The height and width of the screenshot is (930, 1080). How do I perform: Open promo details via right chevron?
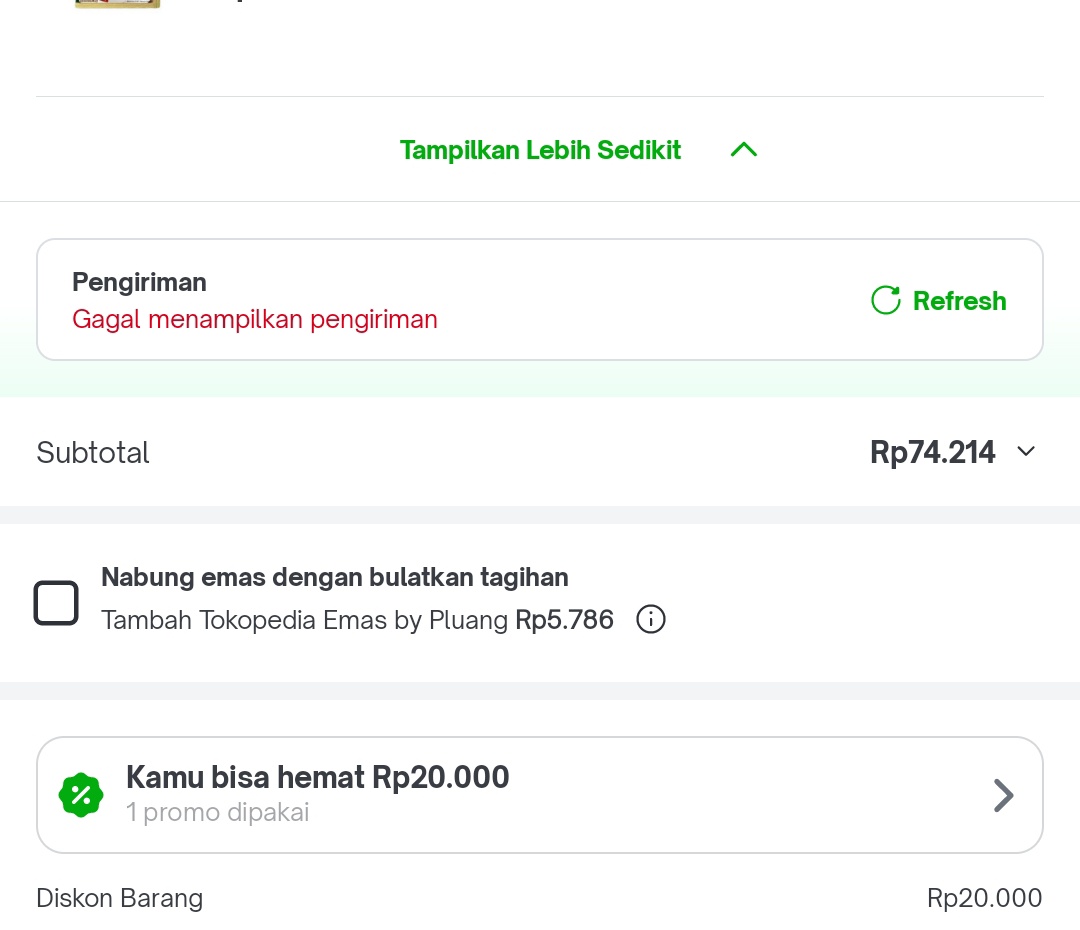click(x=1004, y=796)
